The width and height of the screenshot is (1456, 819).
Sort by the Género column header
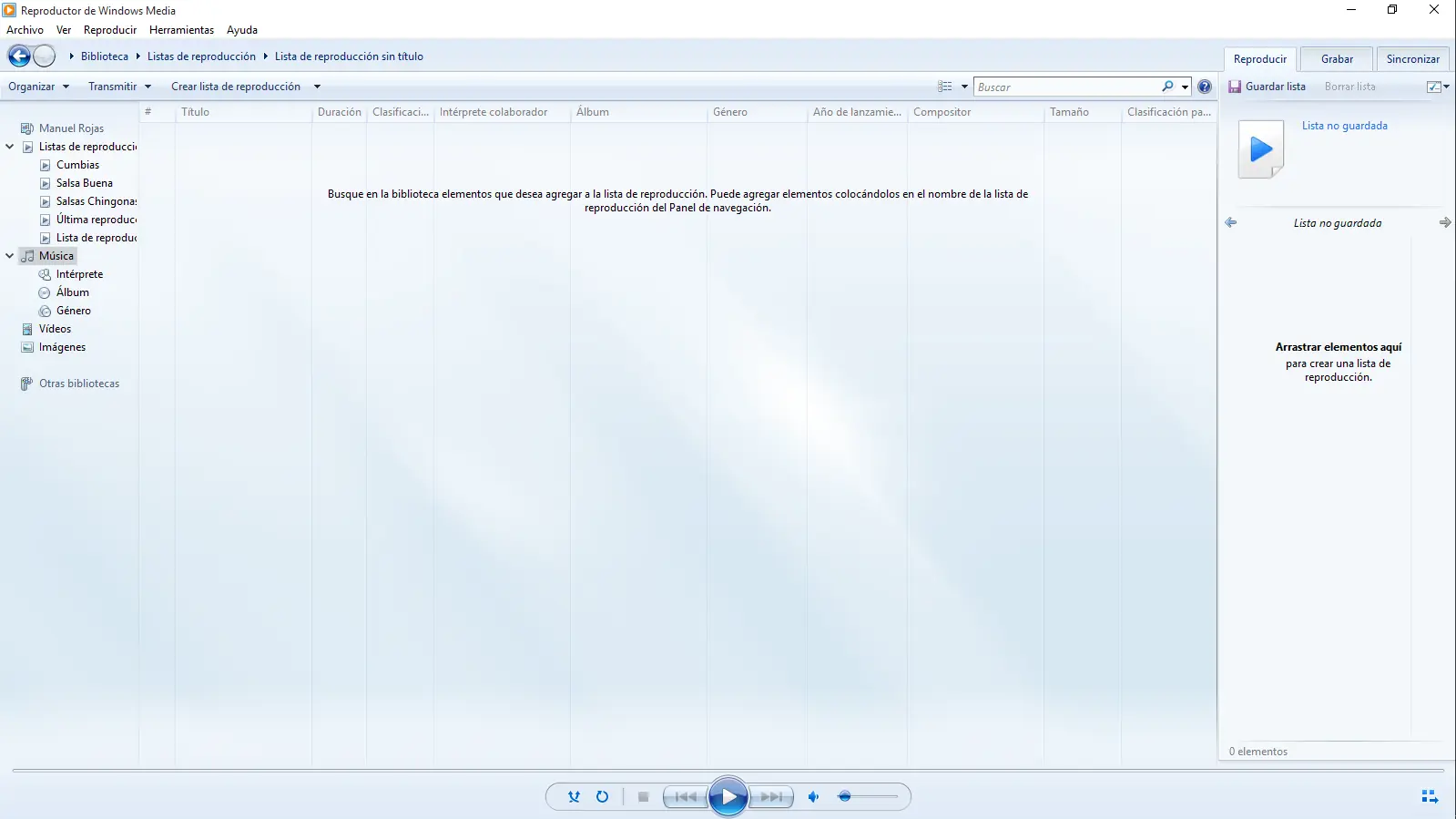point(757,112)
